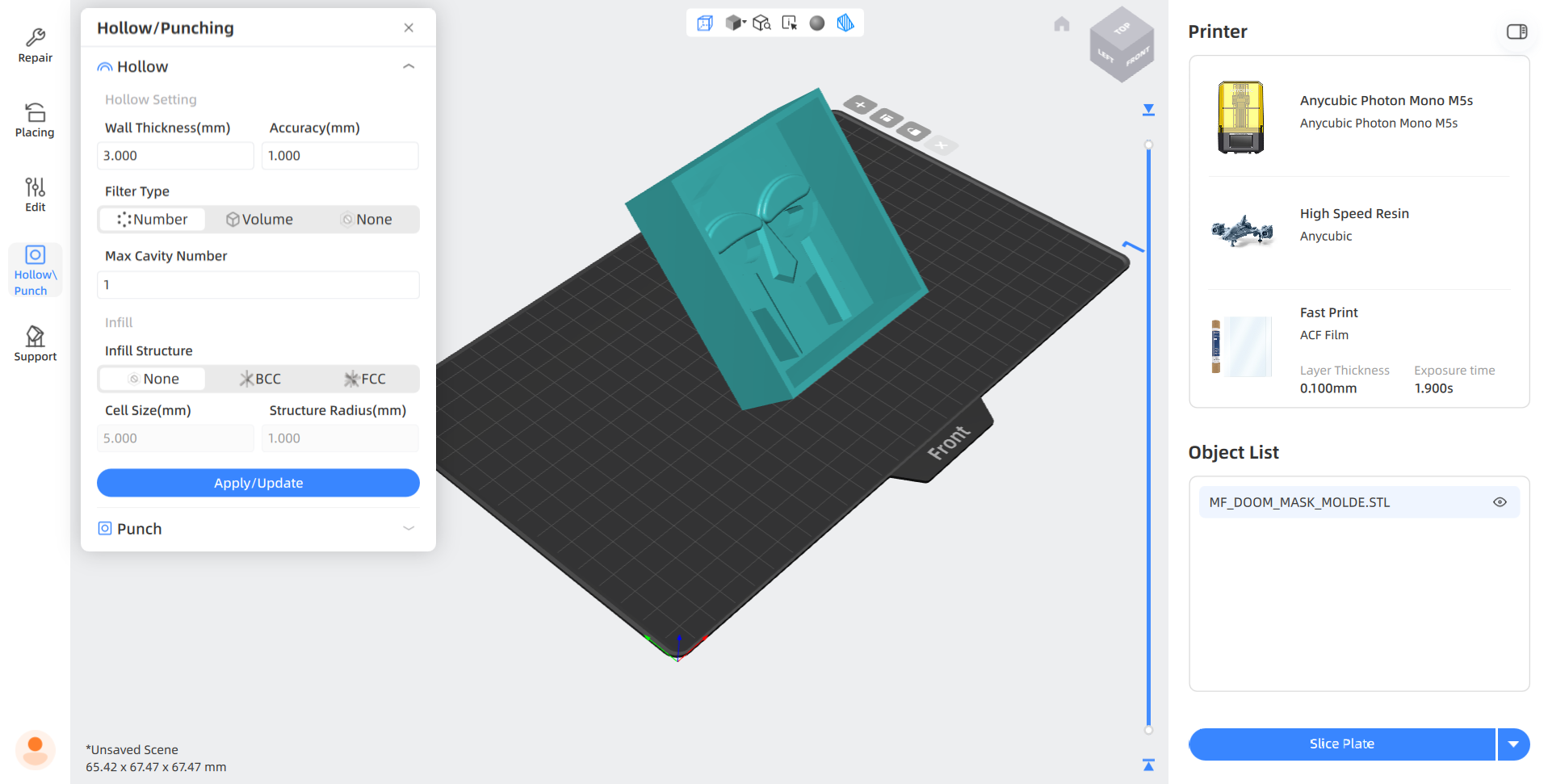Toggle the blue striped cross-section icon
Image resolution: width=1548 pixels, height=784 pixels.
(845, 23)
